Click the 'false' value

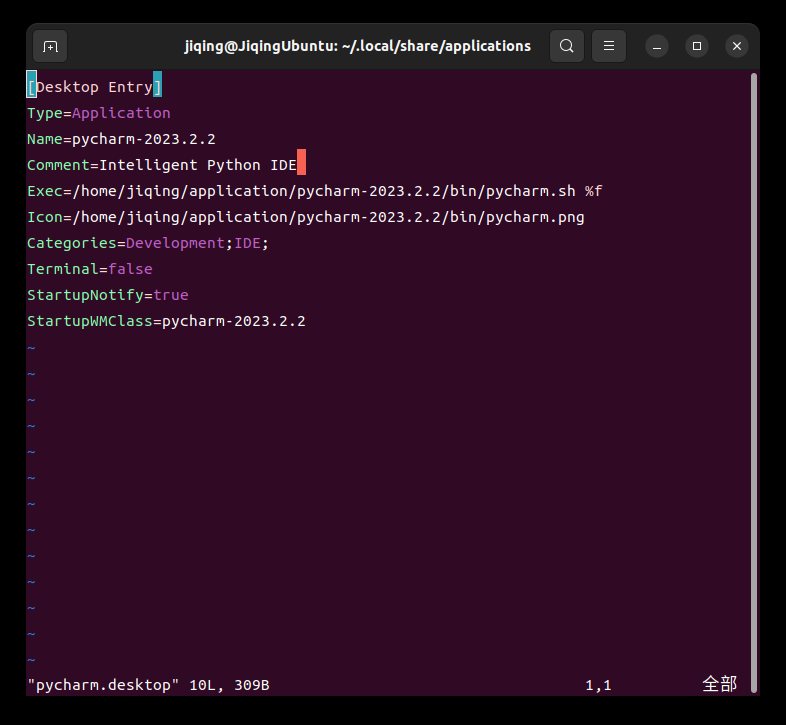[x=130, y=269]
